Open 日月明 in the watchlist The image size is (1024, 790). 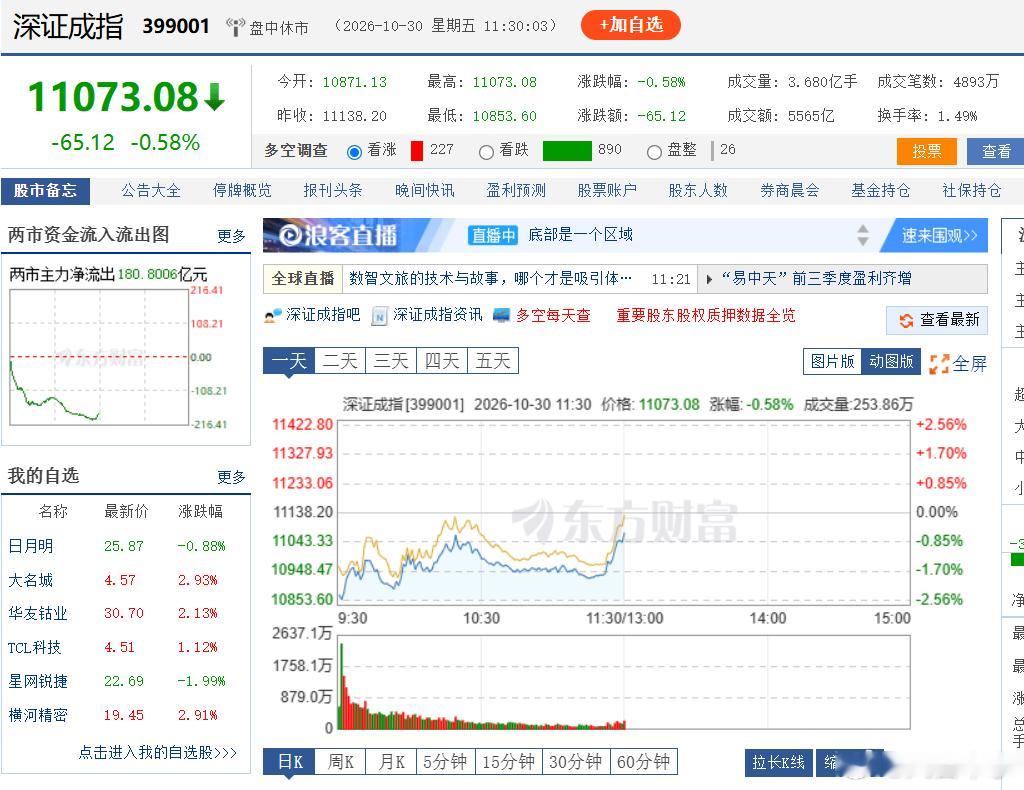click(31, 546)
